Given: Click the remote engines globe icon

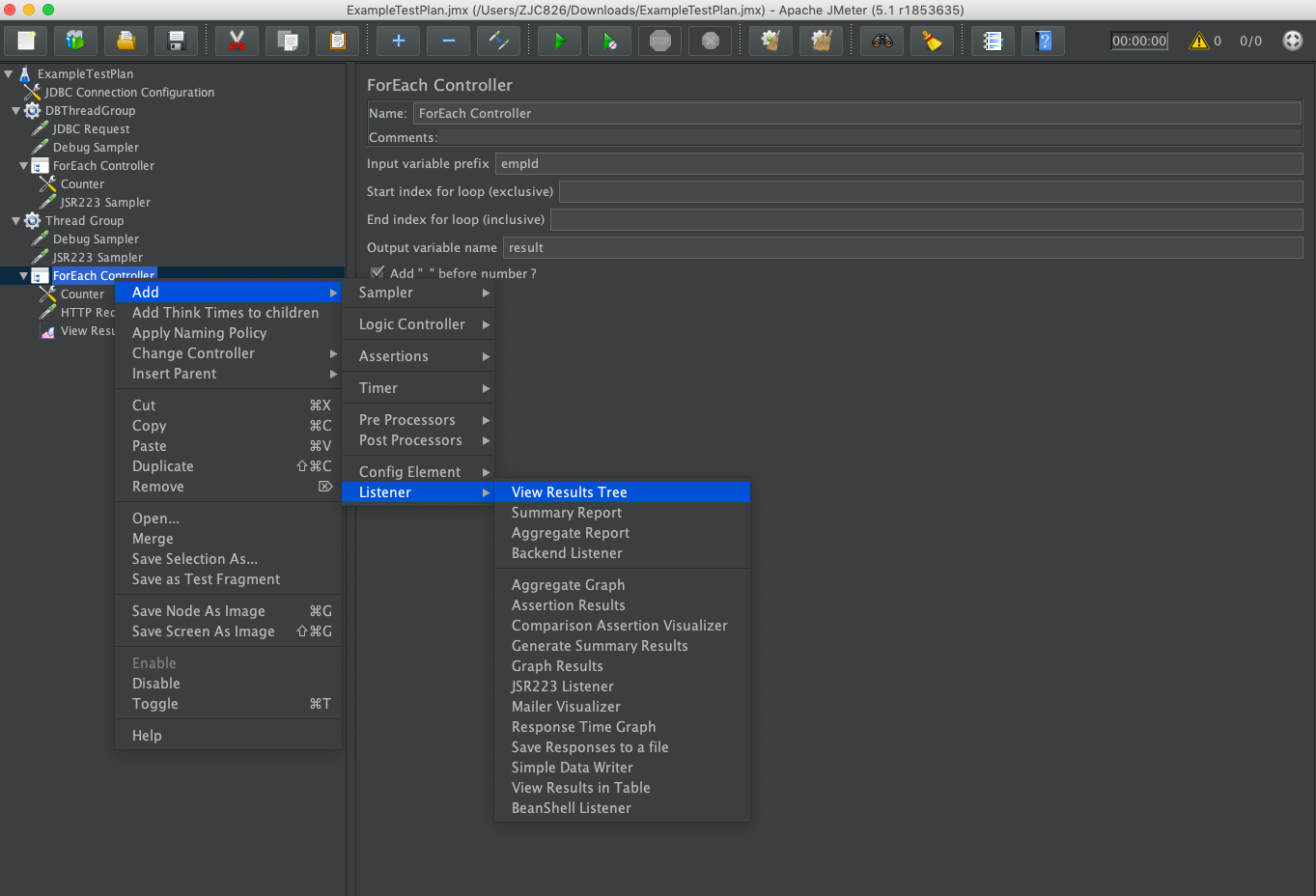Looking at the screenshot, I should pos(1292,41).
